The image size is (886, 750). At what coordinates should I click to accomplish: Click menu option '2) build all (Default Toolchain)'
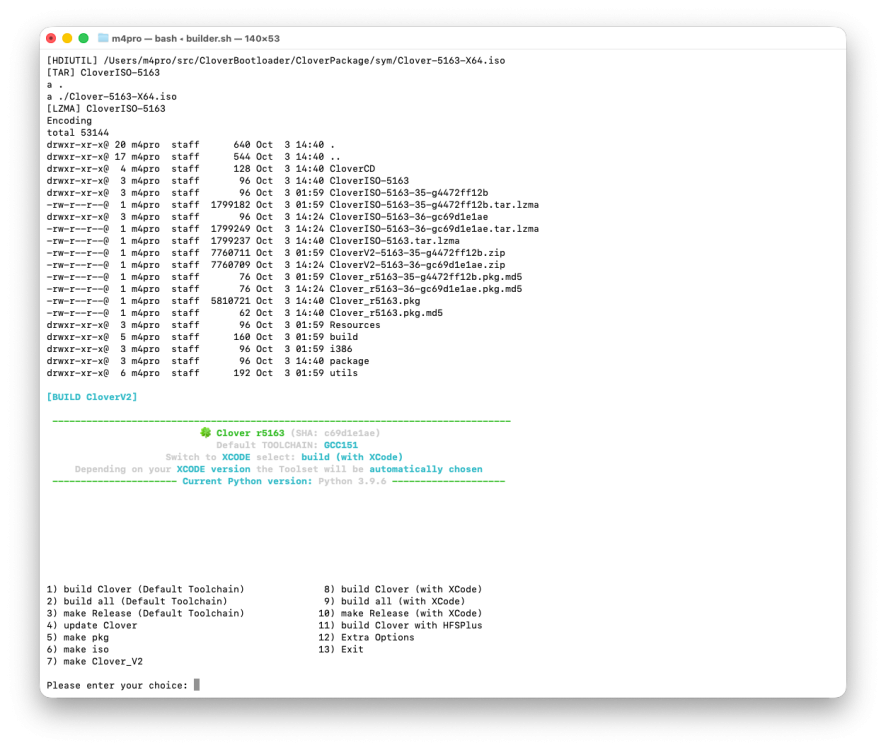(x=137, y=601)
